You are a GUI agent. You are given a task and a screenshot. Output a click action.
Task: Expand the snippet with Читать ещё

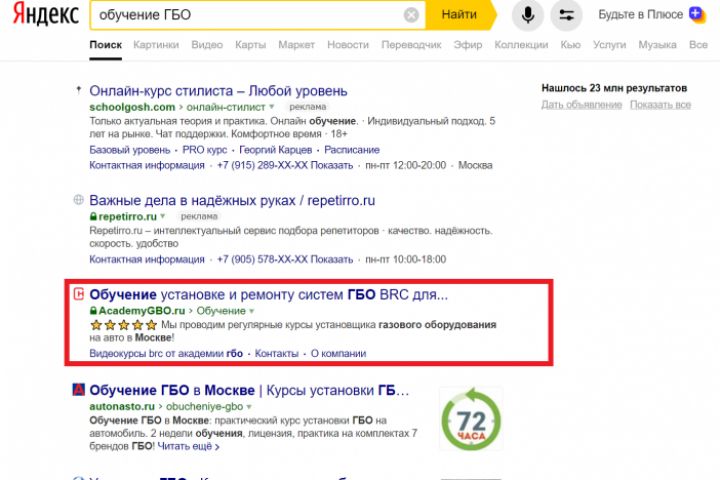188,446
